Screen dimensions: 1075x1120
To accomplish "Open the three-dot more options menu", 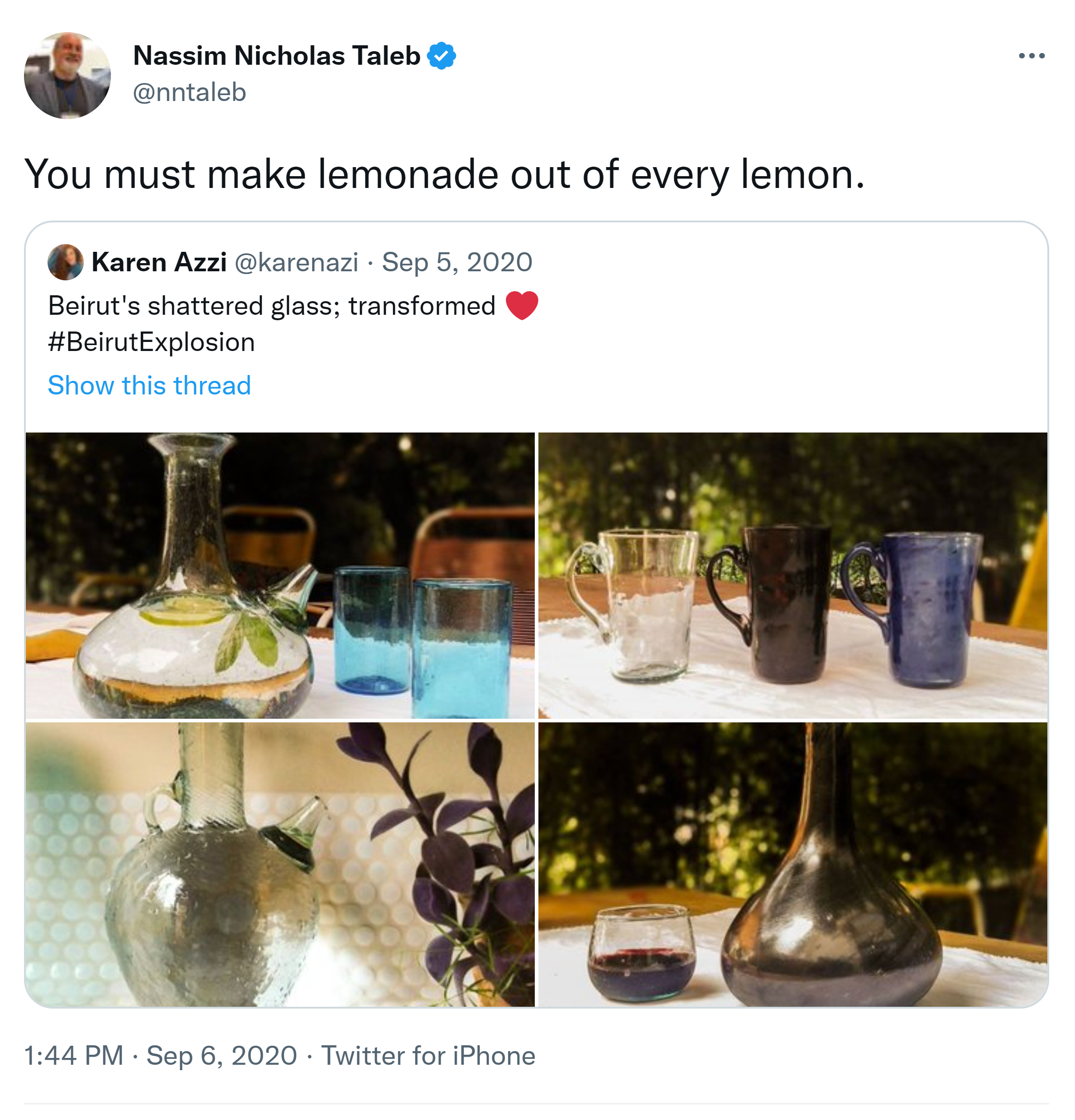I will click(x=1031, y=56).
